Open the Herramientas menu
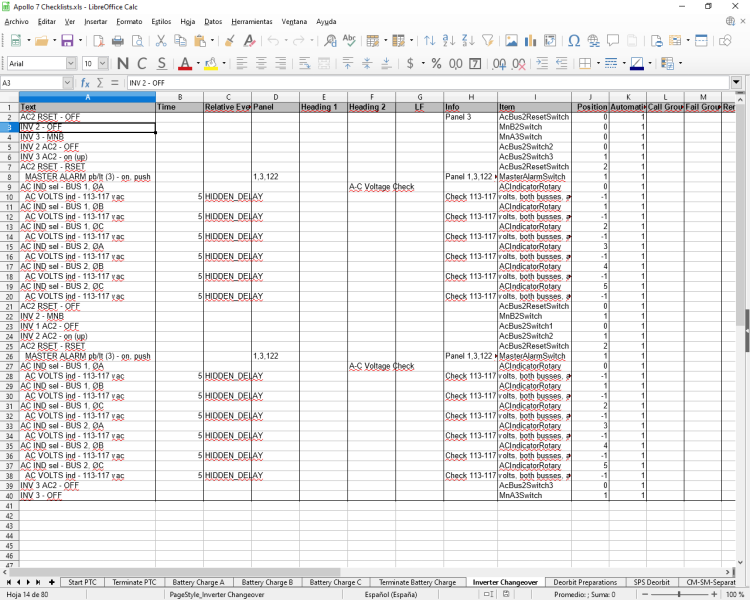Image resolution: width=750 pixels, height=600 pixels. tap(252, 22)
